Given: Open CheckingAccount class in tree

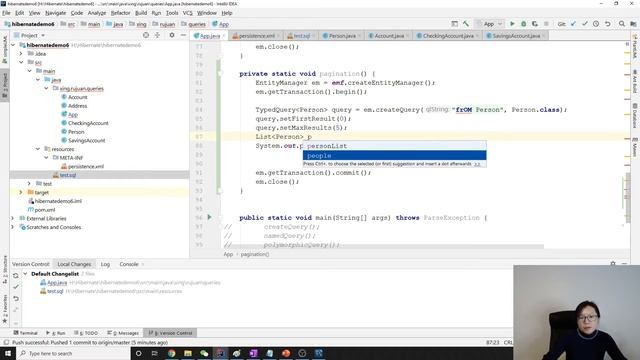Looking at the screenshot, I should pyautogui.click(x=88, y=123).
